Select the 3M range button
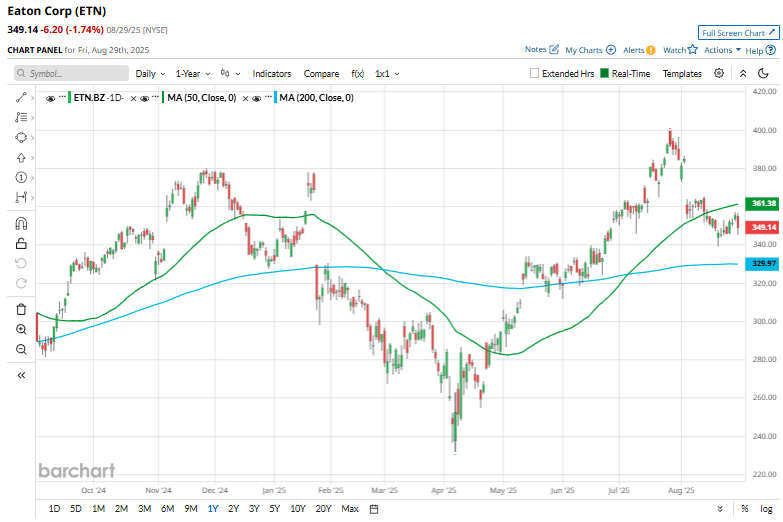The width and height of the screenshot is (783, 522). click(x=144, y=509)
